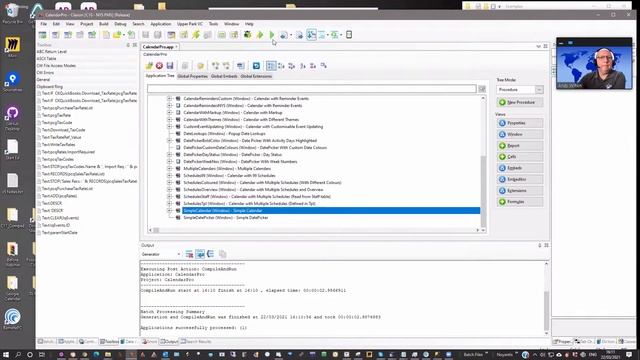Click the procedure filter text field
Viewport: 640px width, 360px height.
[x=312, y=89]
